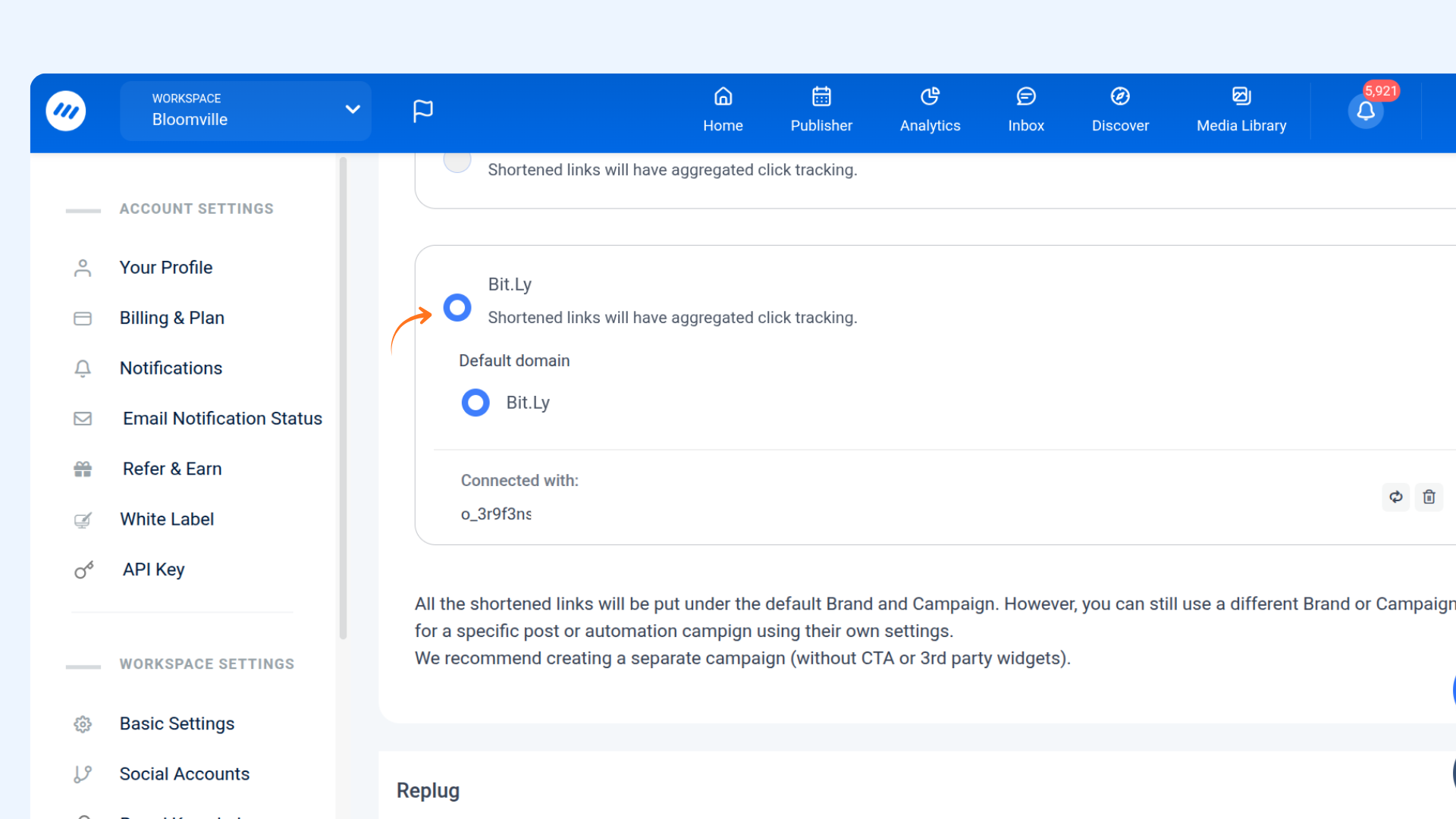The width and height of the screenshot is (1456, 819).
Task: Open API Key settings
Action: tap(154, 570)
